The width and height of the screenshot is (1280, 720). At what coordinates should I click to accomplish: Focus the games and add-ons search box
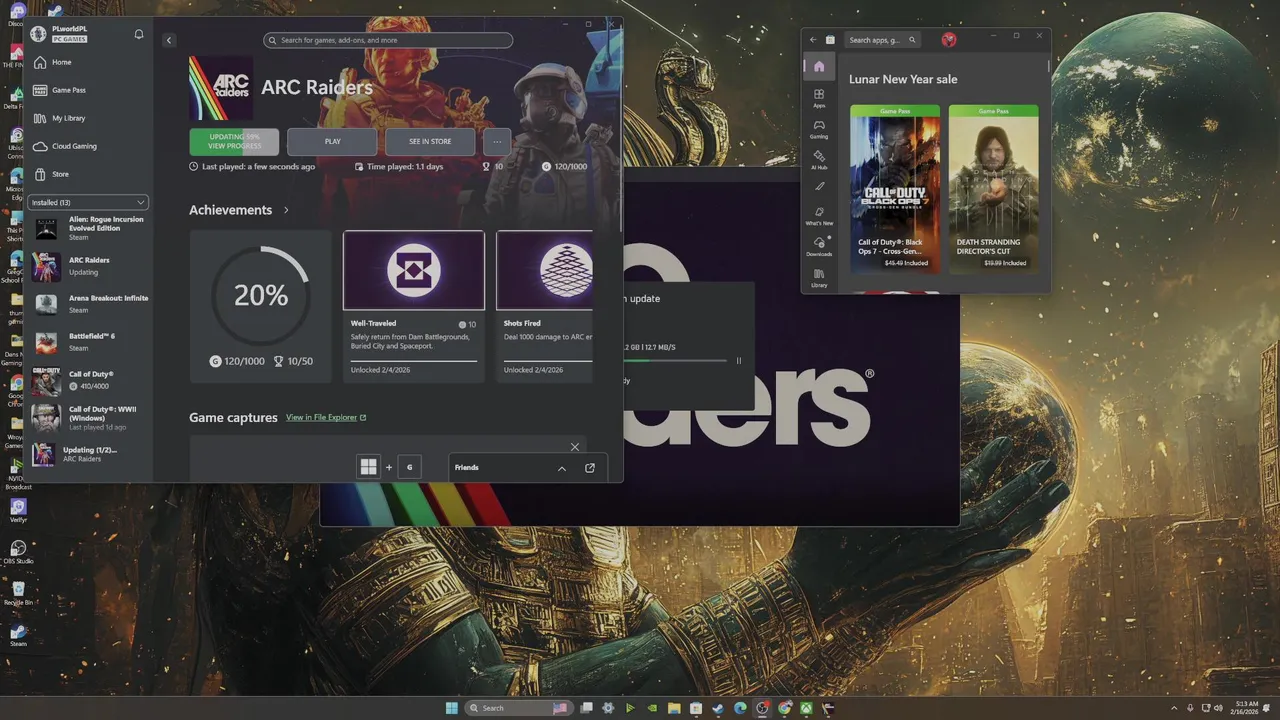click(388, 40)
